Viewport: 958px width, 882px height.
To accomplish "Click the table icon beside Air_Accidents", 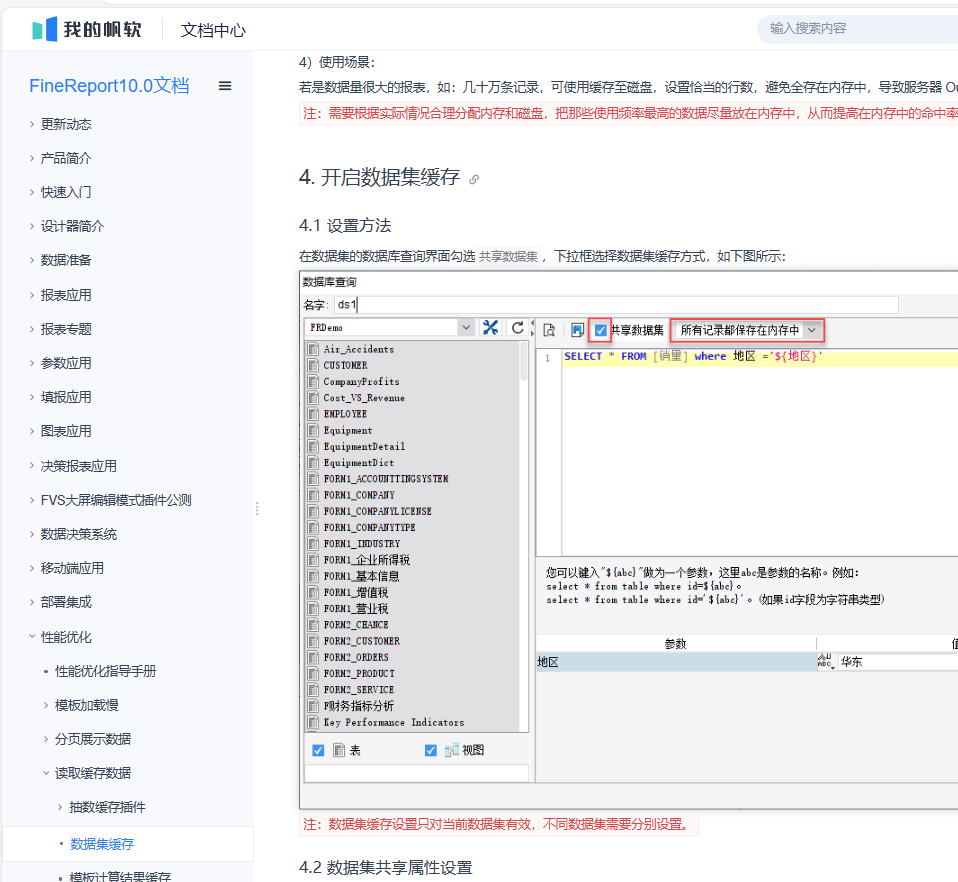I will pyautogui.click(x=313, y=349).
